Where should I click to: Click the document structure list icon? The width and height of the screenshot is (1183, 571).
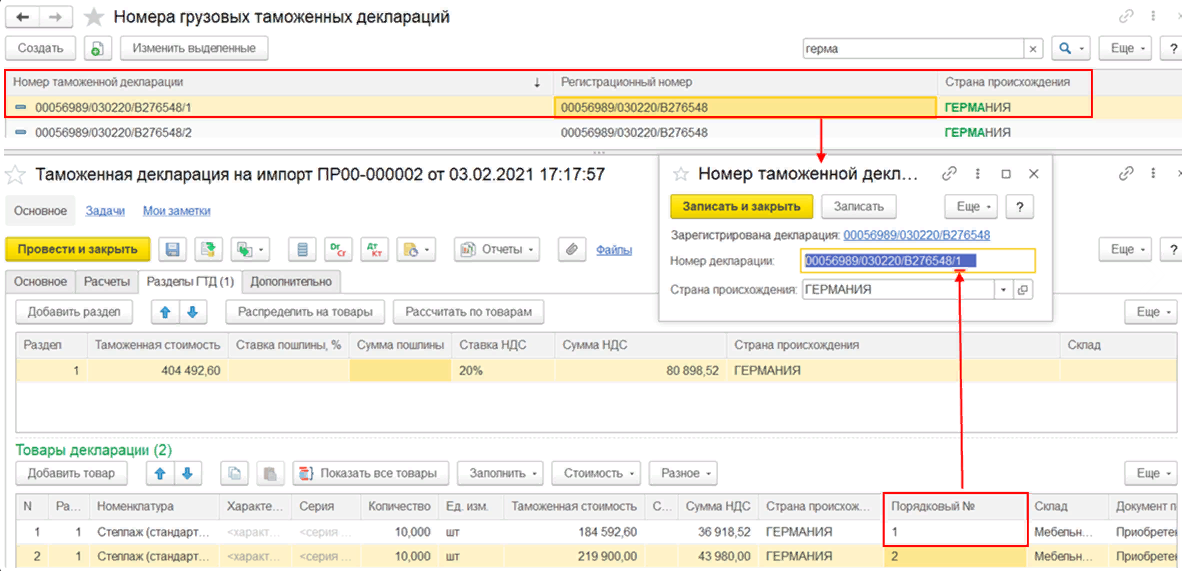(x=305, y=249)
